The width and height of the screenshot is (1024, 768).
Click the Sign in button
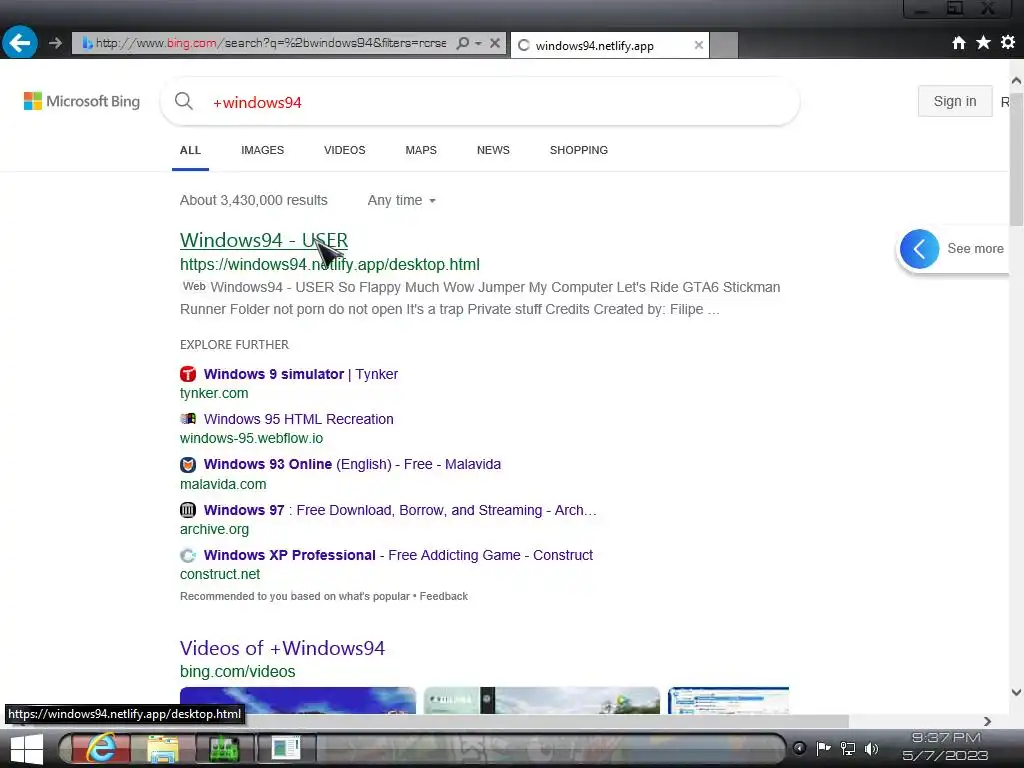tap(955, 101)
